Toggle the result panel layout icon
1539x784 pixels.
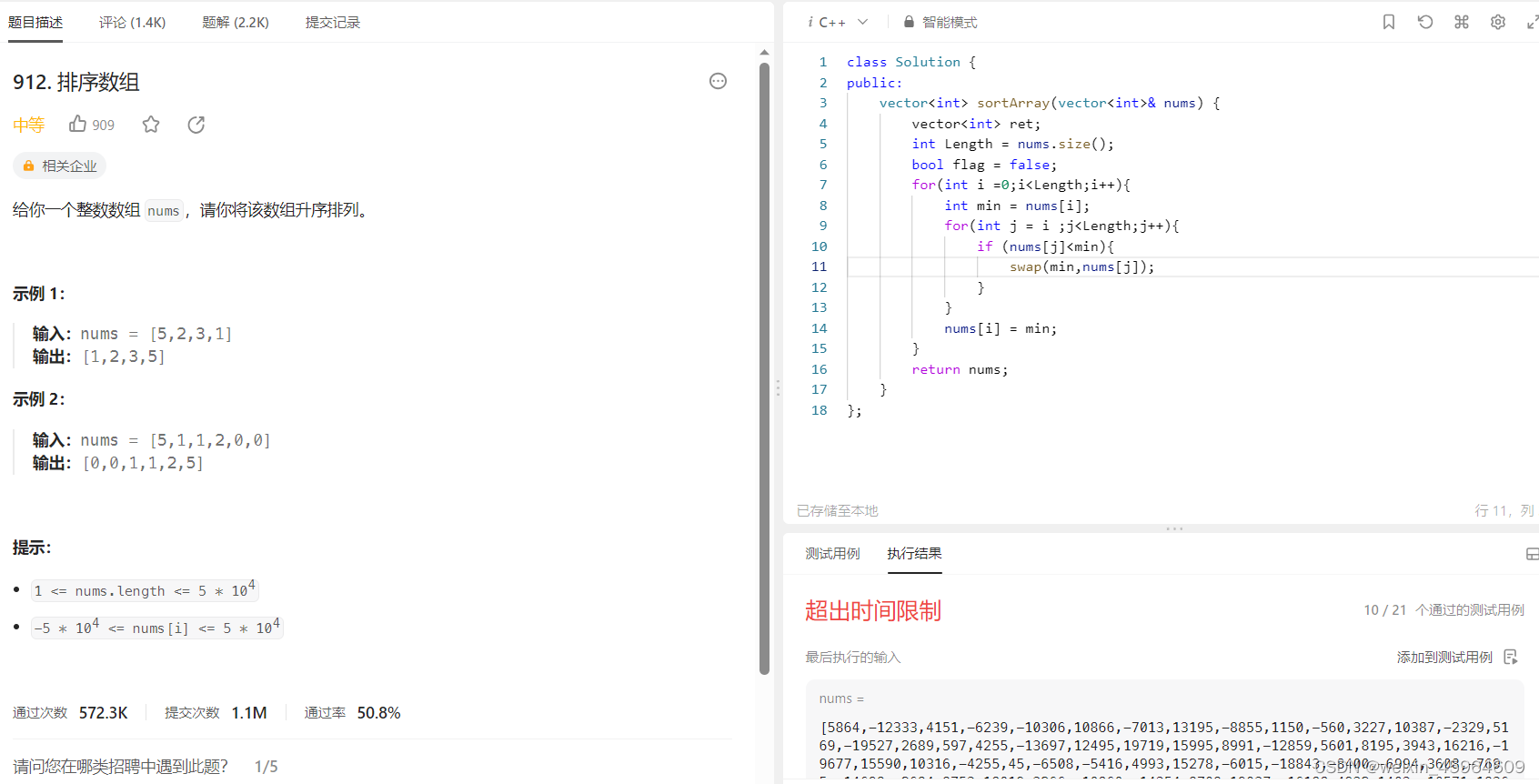pos(1532,554)
